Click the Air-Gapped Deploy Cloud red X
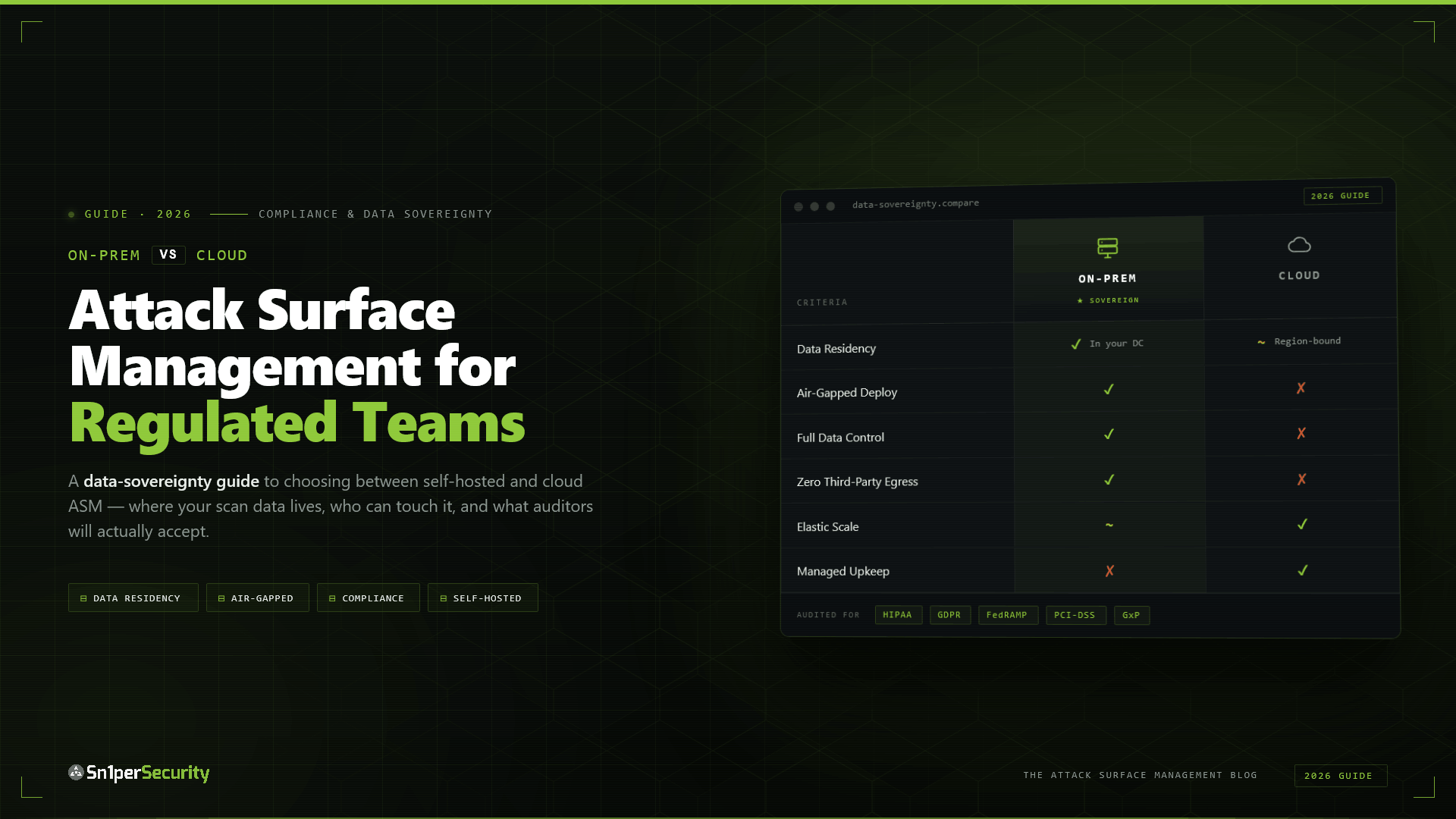Image resolution: width=1456 pixels, height=819 pixels. pyautogui.click(x=1301, y=388)
